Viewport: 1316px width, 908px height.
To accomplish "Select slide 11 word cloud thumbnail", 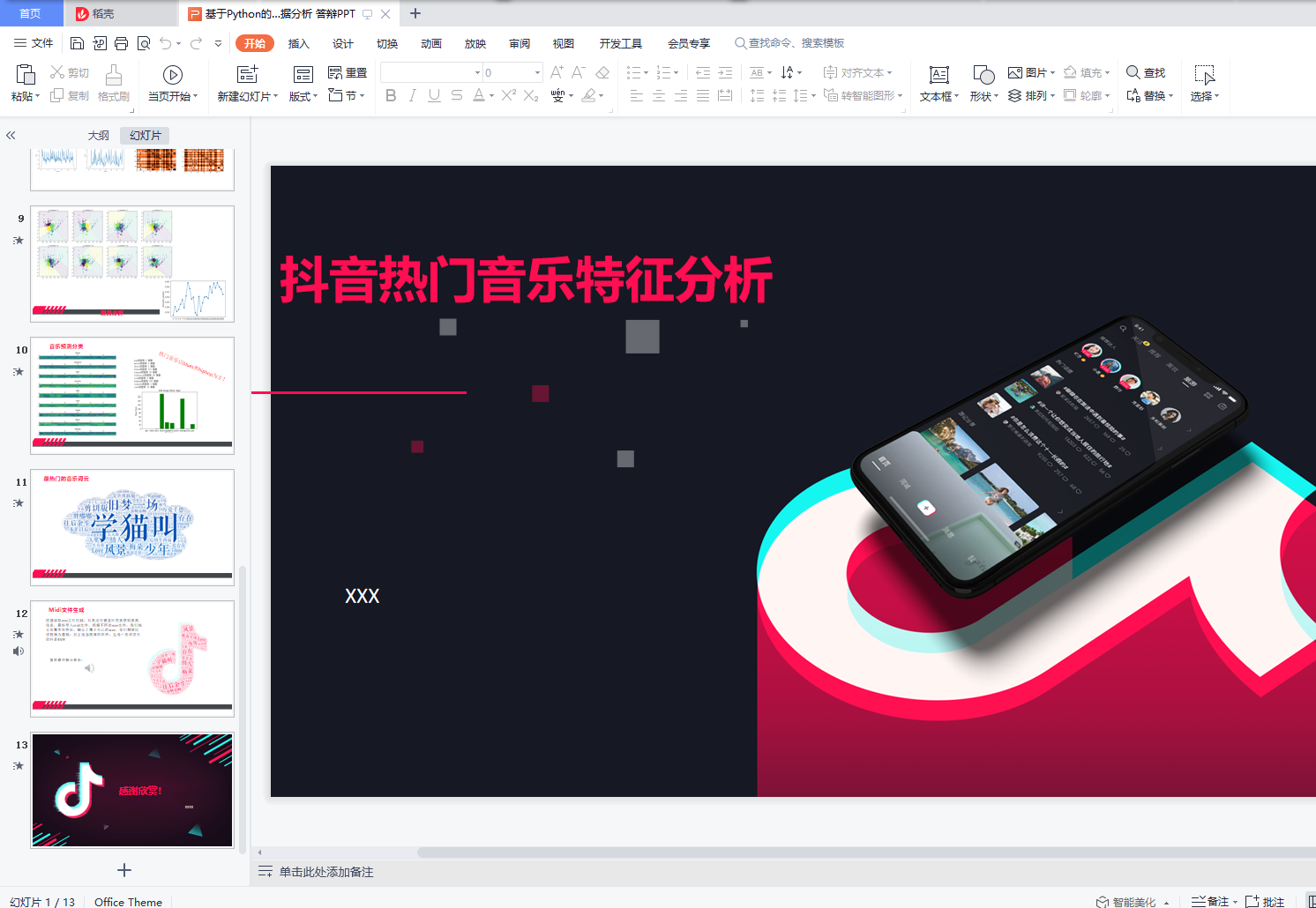I will 132,527.
